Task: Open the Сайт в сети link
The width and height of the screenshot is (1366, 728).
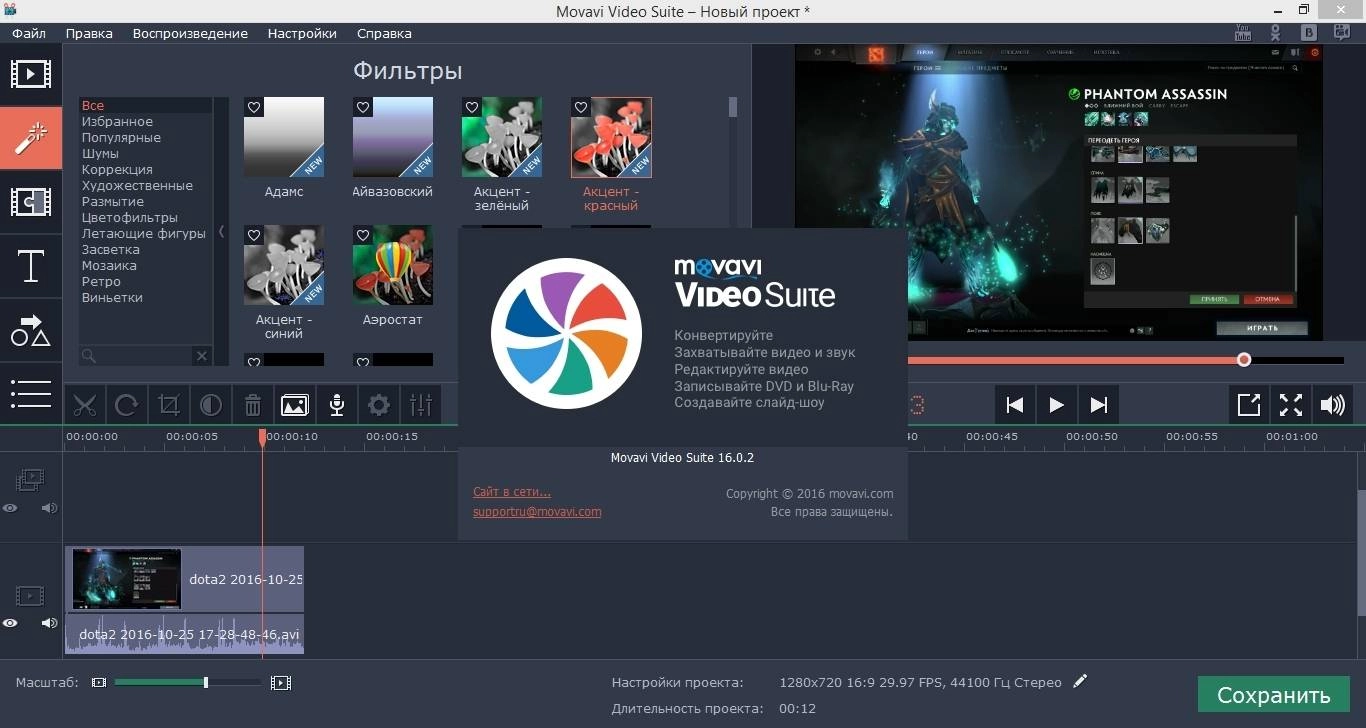Action: pos(512,491)
